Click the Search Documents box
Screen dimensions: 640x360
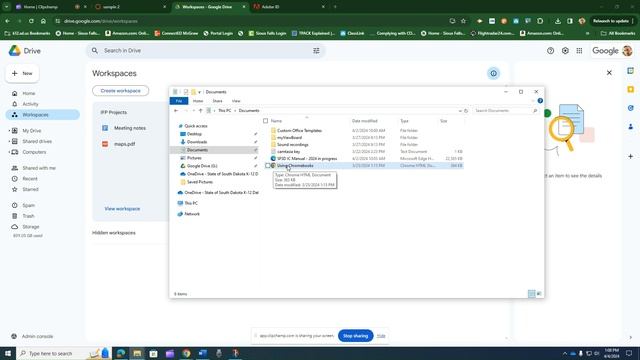click(505, 111)
